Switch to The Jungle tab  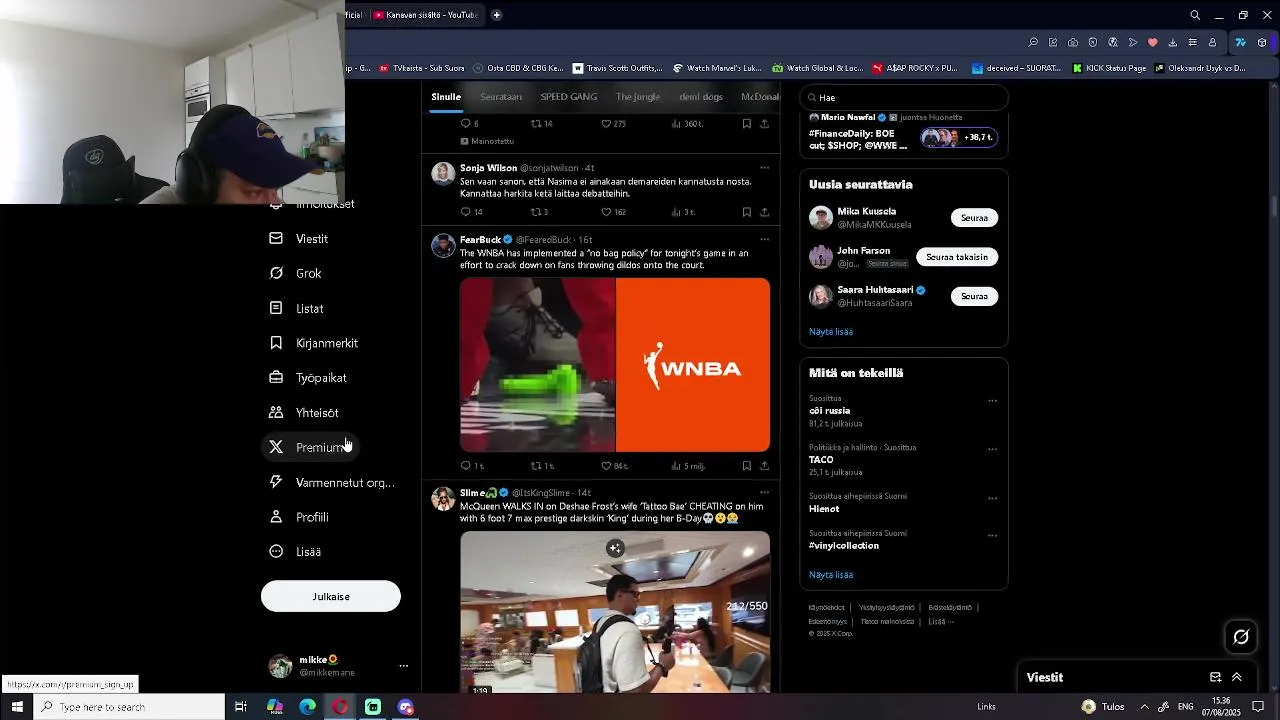click(x=638, y=97)
